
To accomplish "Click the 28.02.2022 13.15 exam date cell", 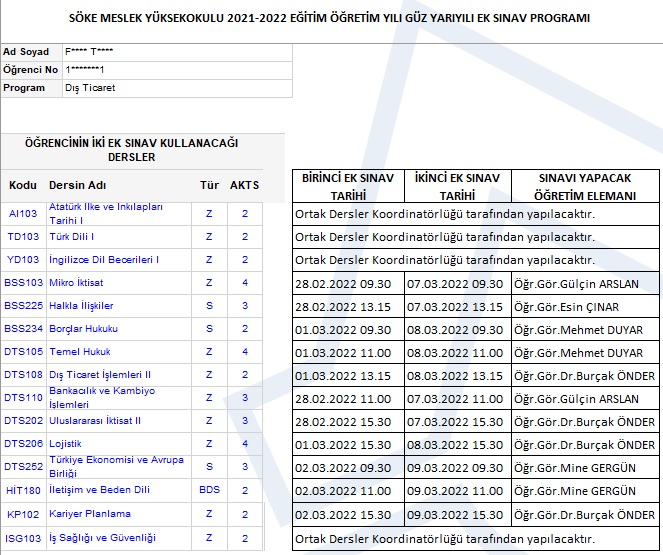I will [346, 307].
